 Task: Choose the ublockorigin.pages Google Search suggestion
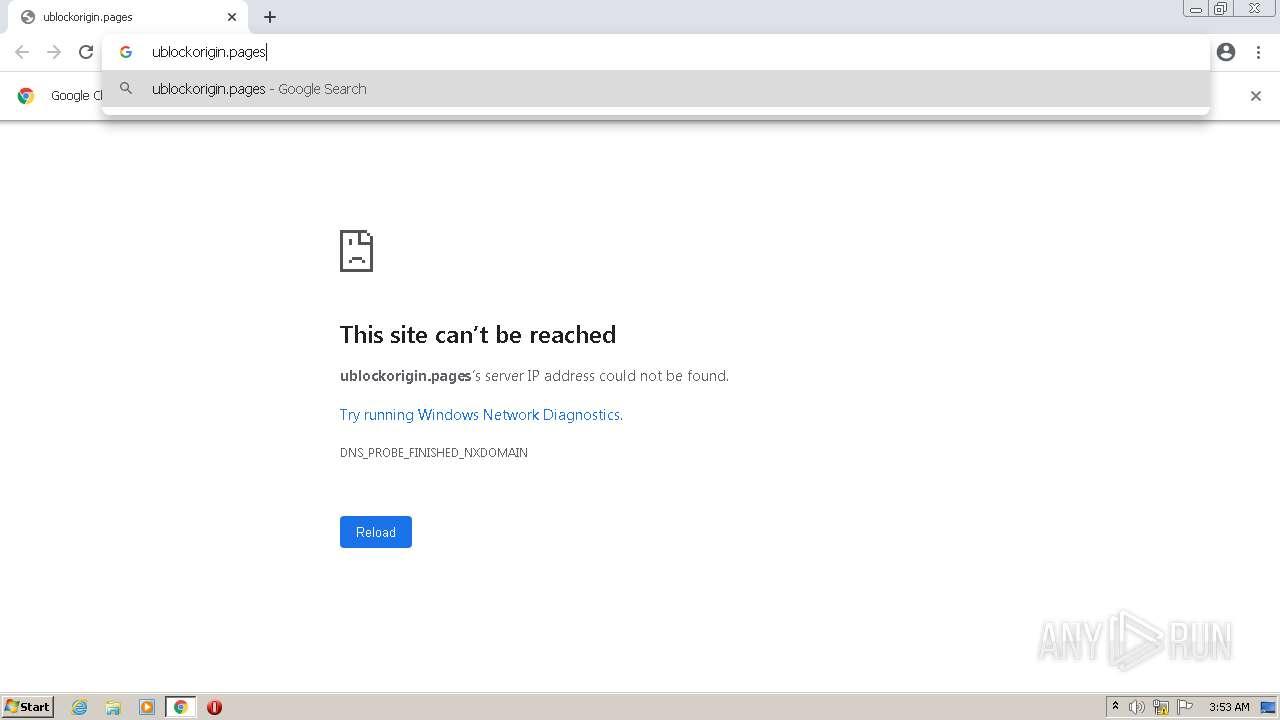coord(655,89)
